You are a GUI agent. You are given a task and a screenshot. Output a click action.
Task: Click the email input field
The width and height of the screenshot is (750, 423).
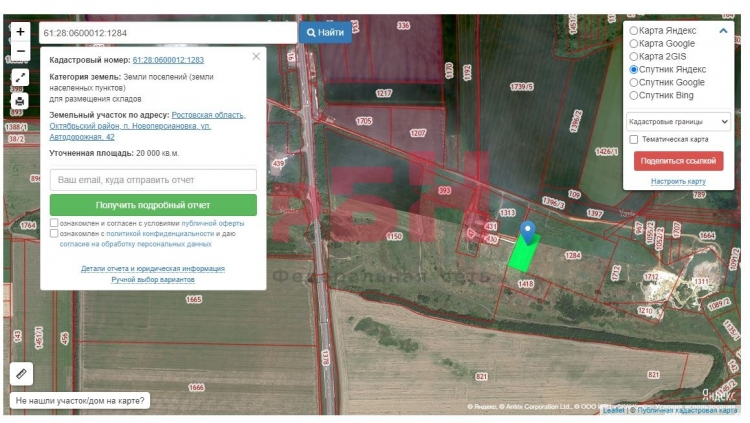153,179
